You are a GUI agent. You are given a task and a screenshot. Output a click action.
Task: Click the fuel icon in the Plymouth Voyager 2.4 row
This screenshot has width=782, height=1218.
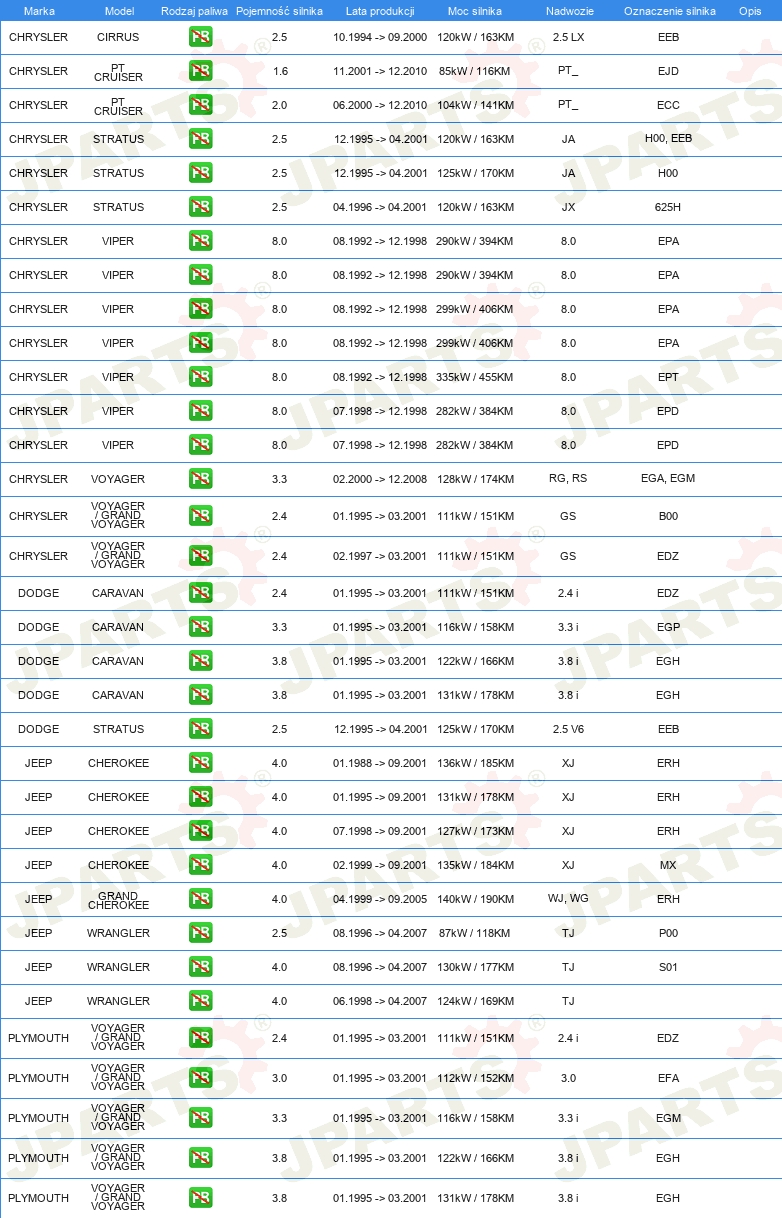[200, 1039]
